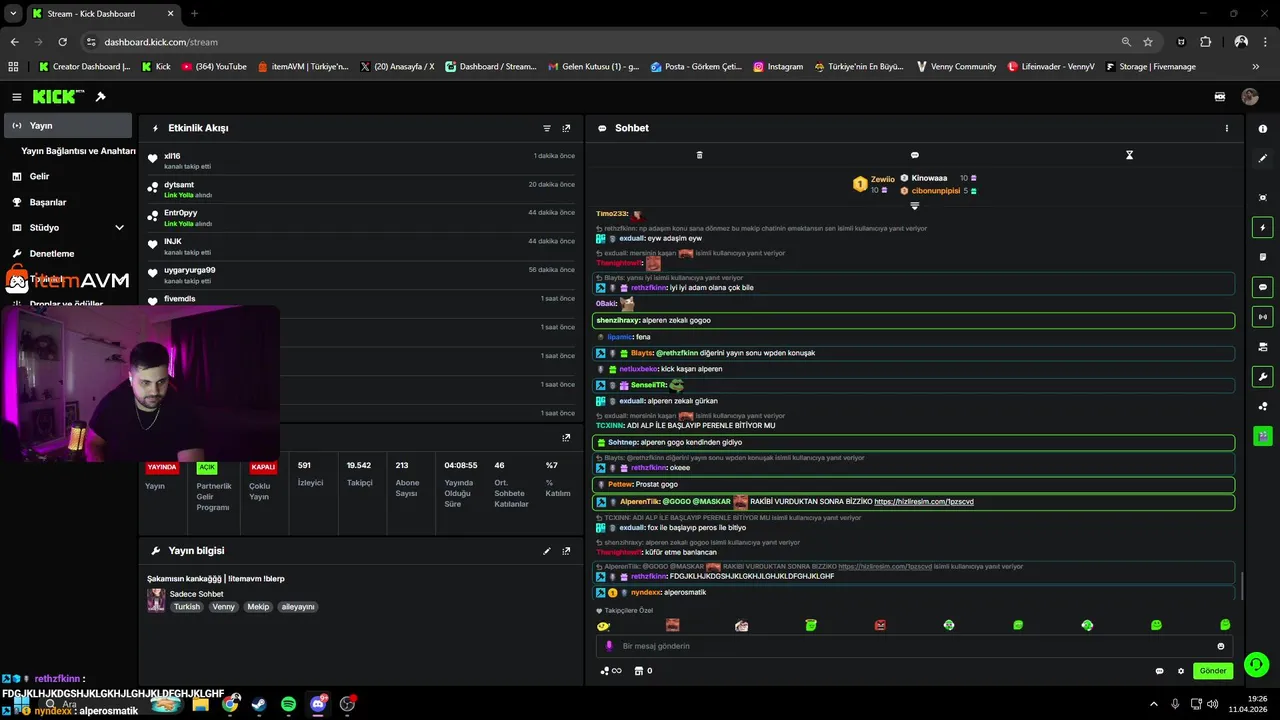Open the Yayın sidebar menu item
Image resolution: width=1280 pixels, height=720 pixels.
pyautogui.click(x=68, y=126)
